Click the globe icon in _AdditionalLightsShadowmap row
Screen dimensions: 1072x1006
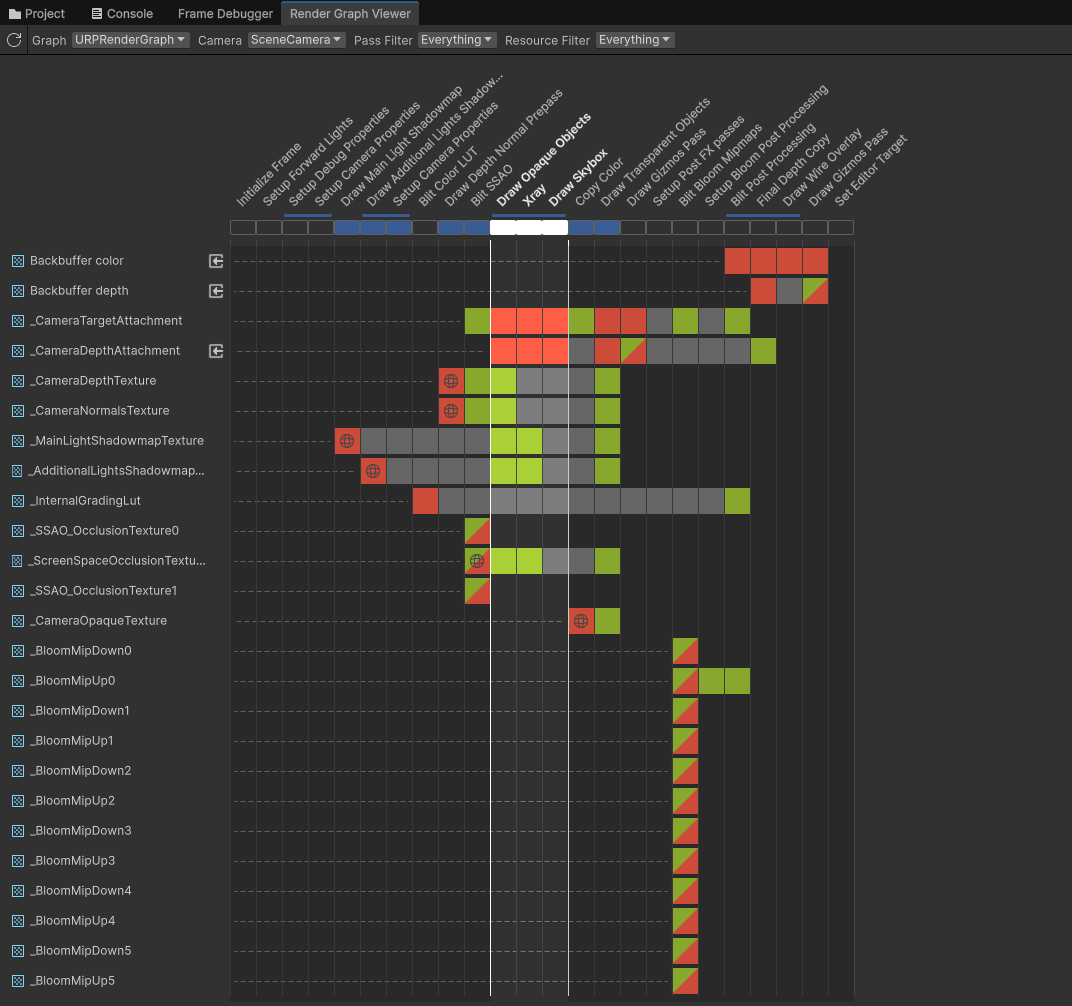tap(373, 471)
